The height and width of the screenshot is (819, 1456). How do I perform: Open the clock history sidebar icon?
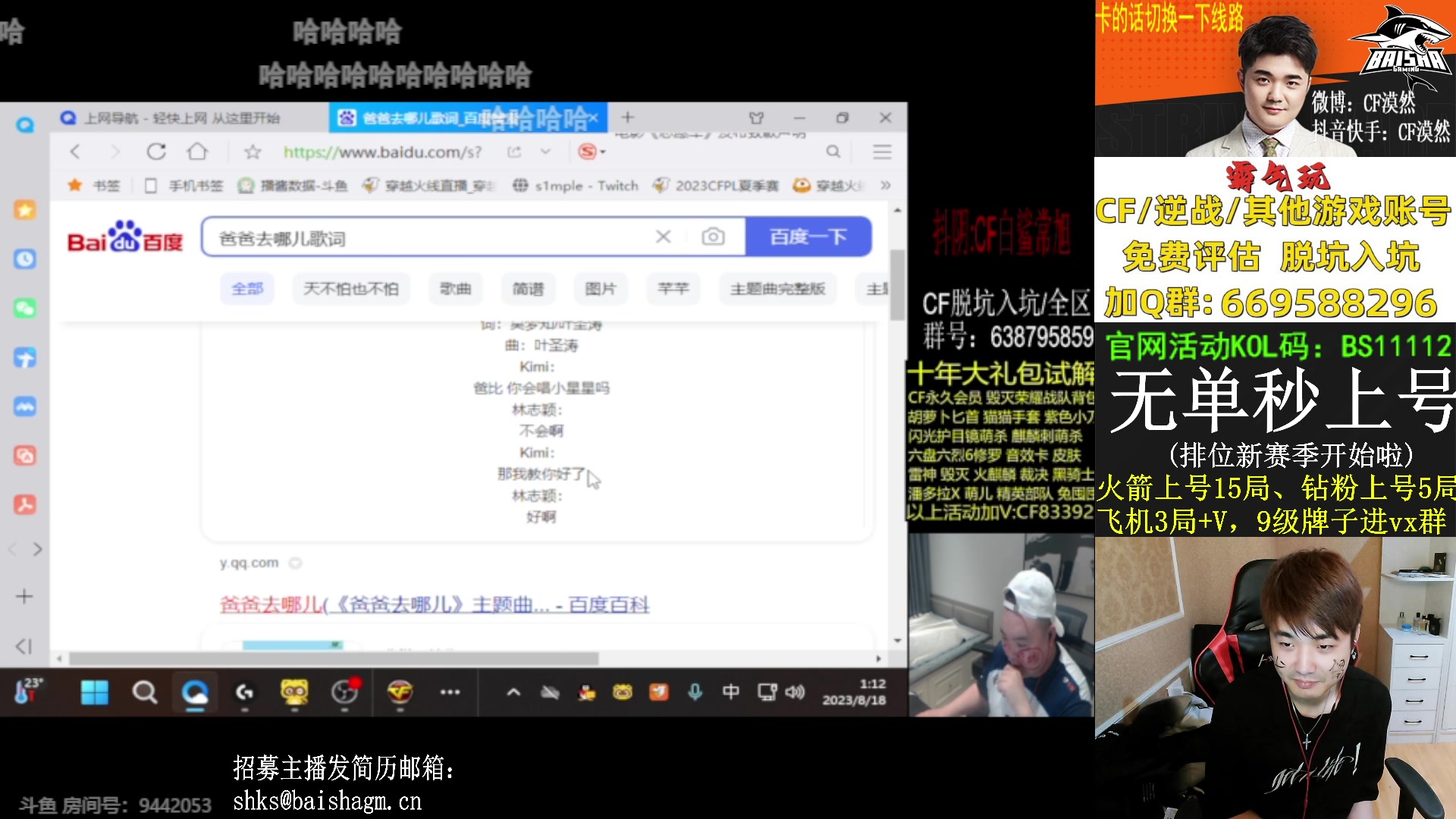click(x=25, y=259)
